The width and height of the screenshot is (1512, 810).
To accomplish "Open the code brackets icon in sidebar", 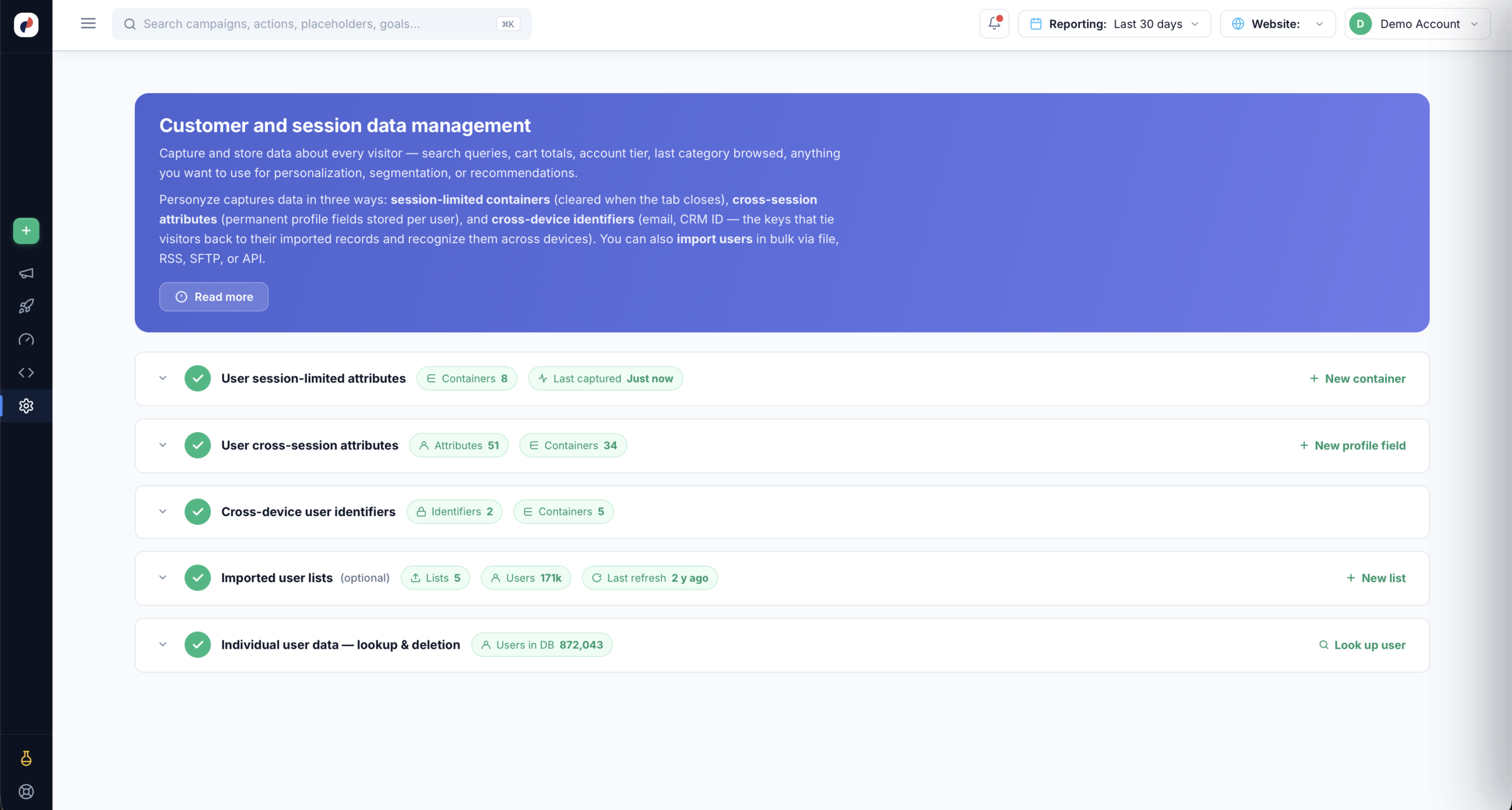I will [x=26, y=373].
